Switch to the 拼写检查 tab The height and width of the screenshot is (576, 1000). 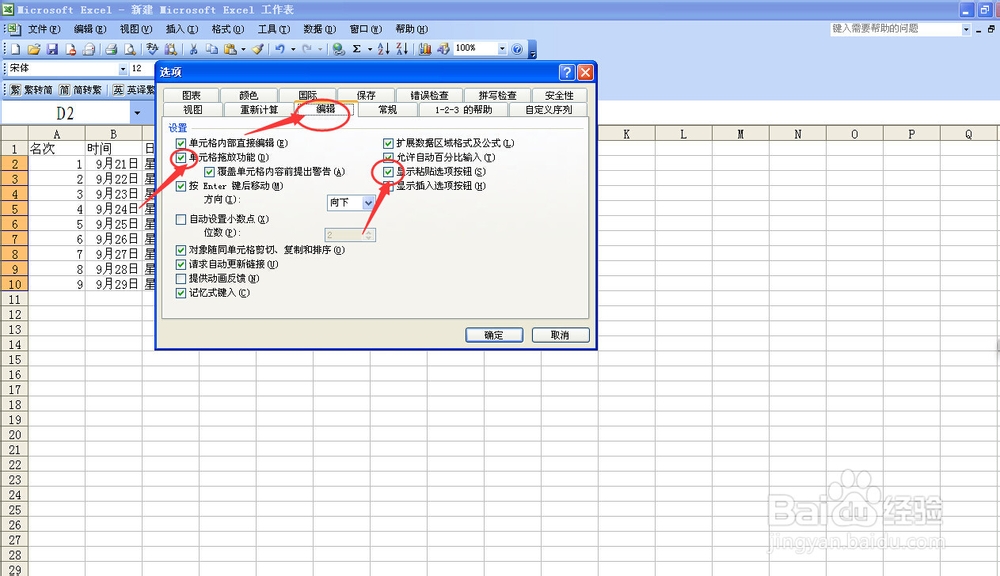coord(497,96)
